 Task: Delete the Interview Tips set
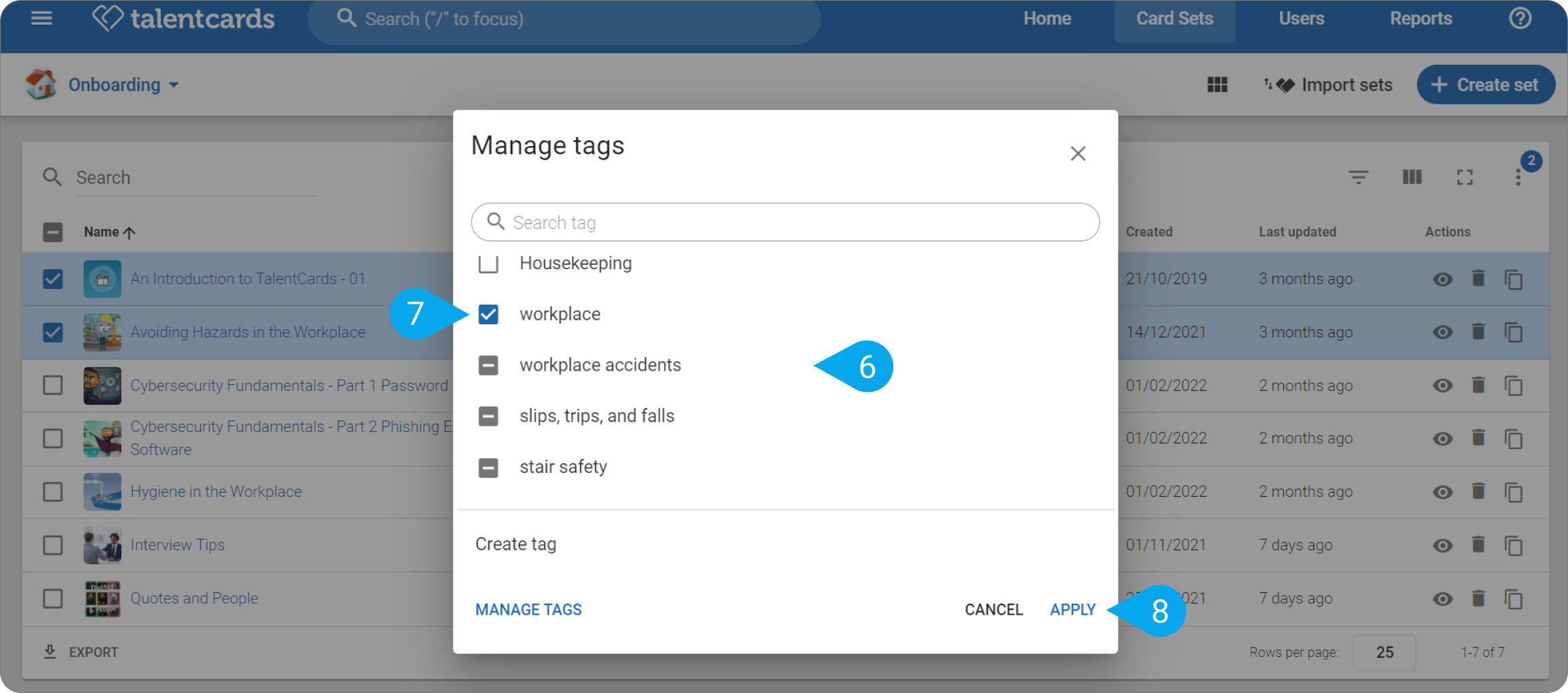click(1477, 544)
